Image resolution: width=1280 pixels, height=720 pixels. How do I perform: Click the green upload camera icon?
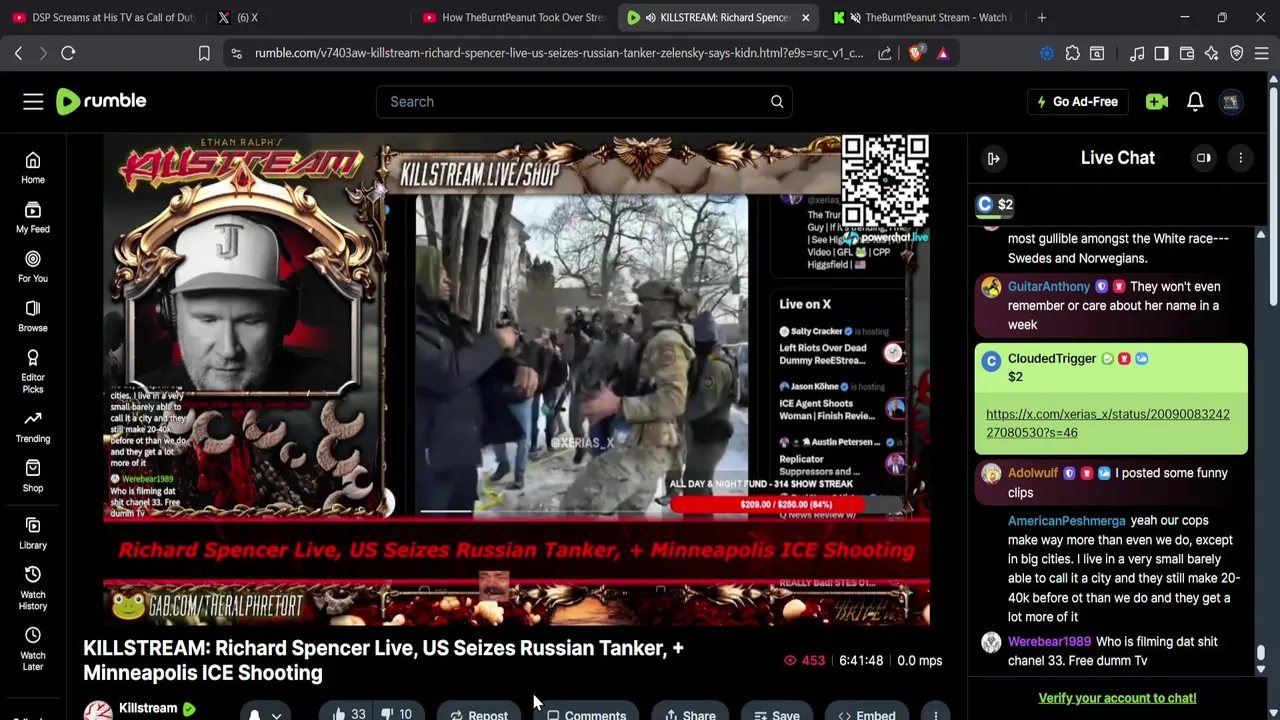[1157, 101]
